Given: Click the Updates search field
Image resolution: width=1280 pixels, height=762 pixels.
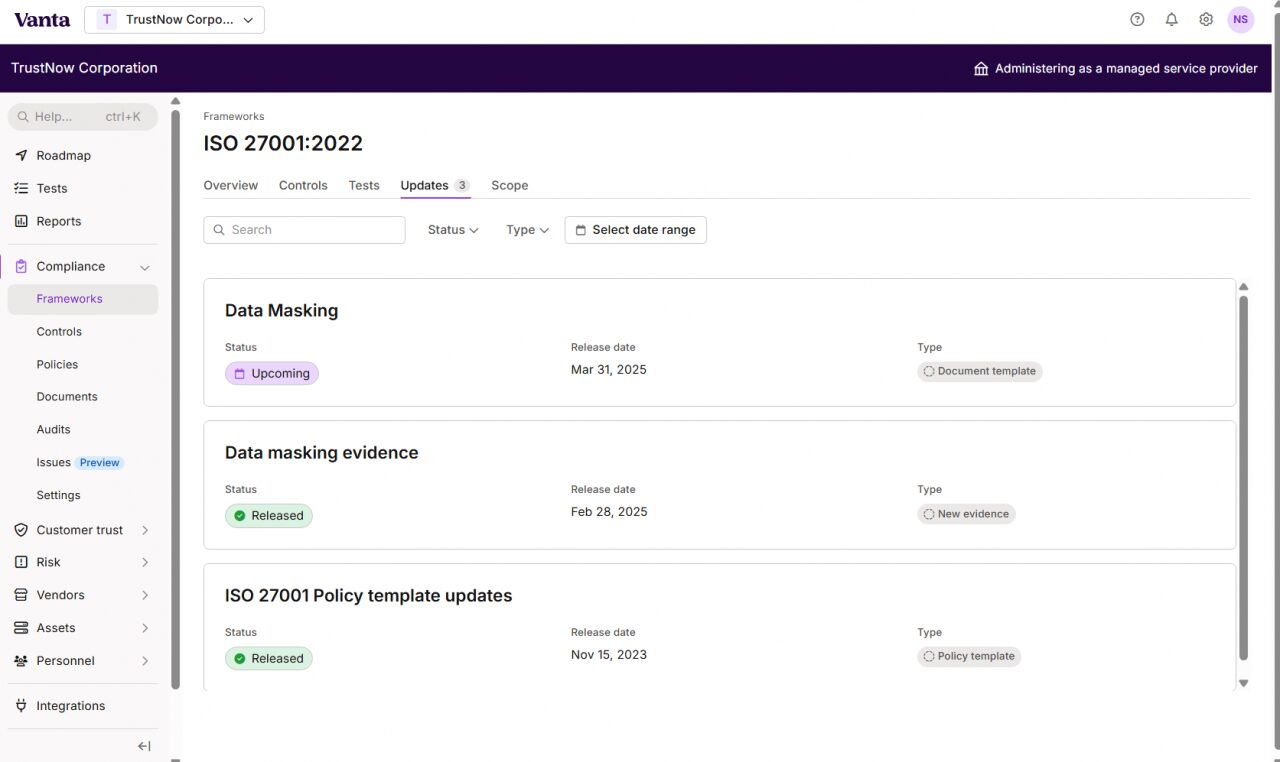Looking at the screenshot, I should click(304, 230).
